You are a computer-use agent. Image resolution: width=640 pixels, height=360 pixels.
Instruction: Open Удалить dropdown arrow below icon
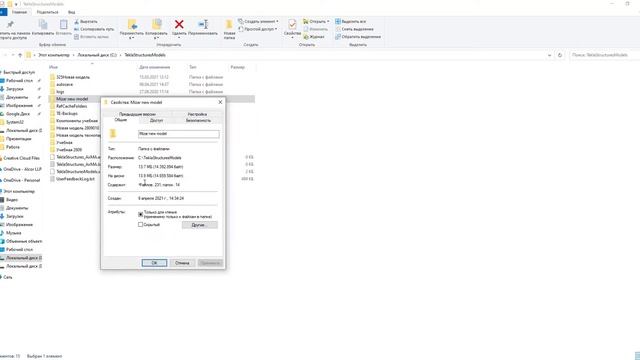[179, 38]
